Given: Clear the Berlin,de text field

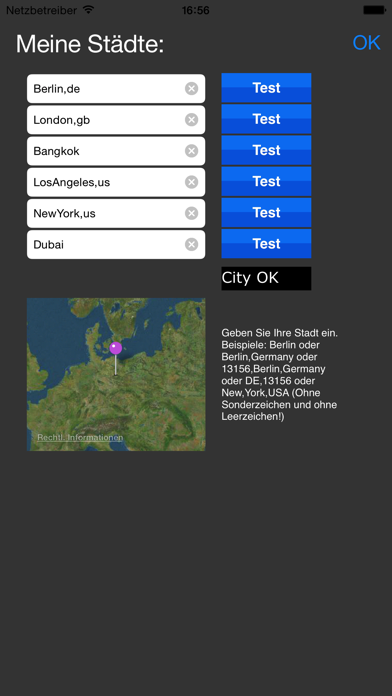Looking at the screenshot, I should pos(191,89).
